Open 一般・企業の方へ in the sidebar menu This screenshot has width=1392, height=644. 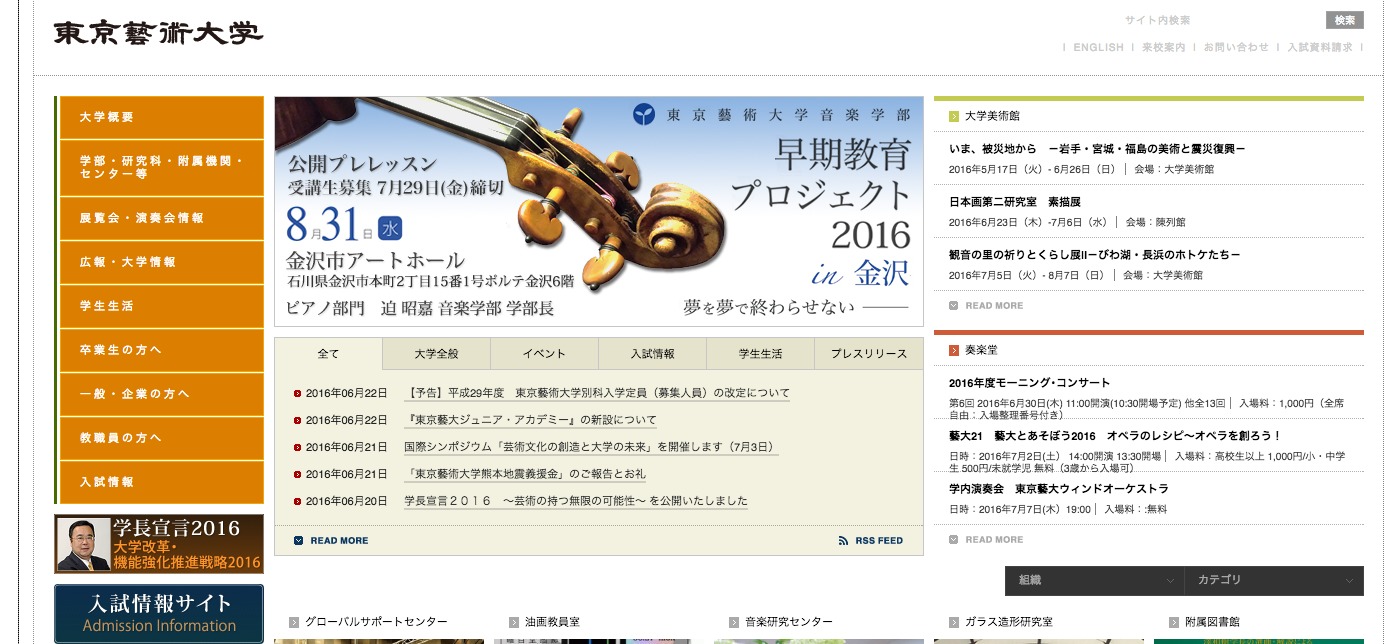pos(161,394)
